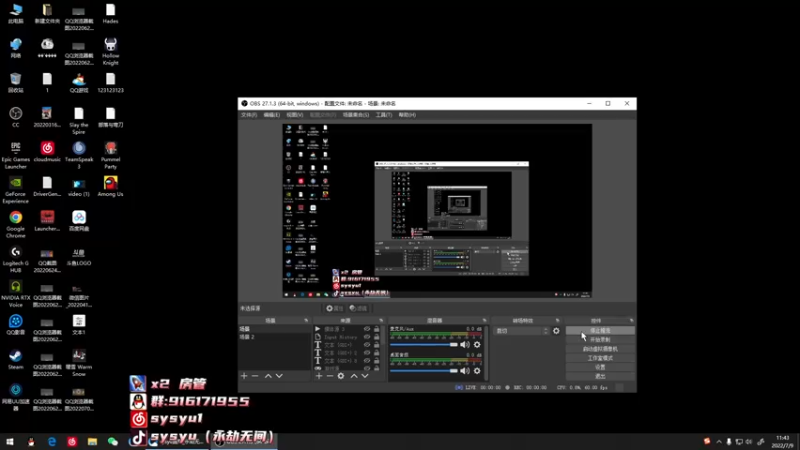
Task: Select the Logitech G HUB desktop icon
Action: [16, 259]
